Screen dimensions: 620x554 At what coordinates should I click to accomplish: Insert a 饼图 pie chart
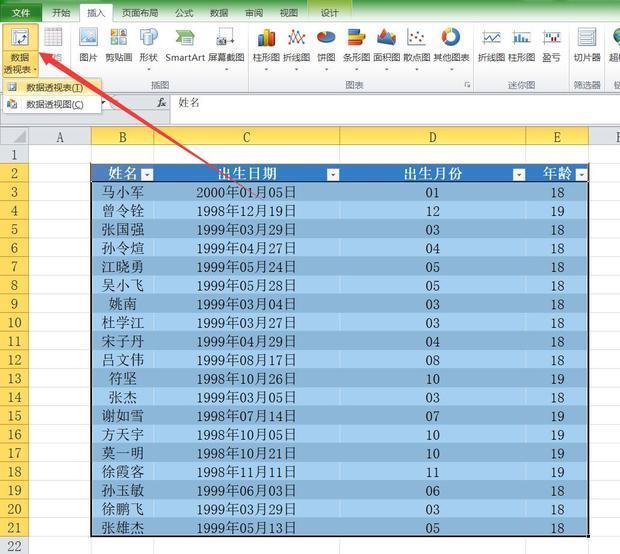pos(326,44)
